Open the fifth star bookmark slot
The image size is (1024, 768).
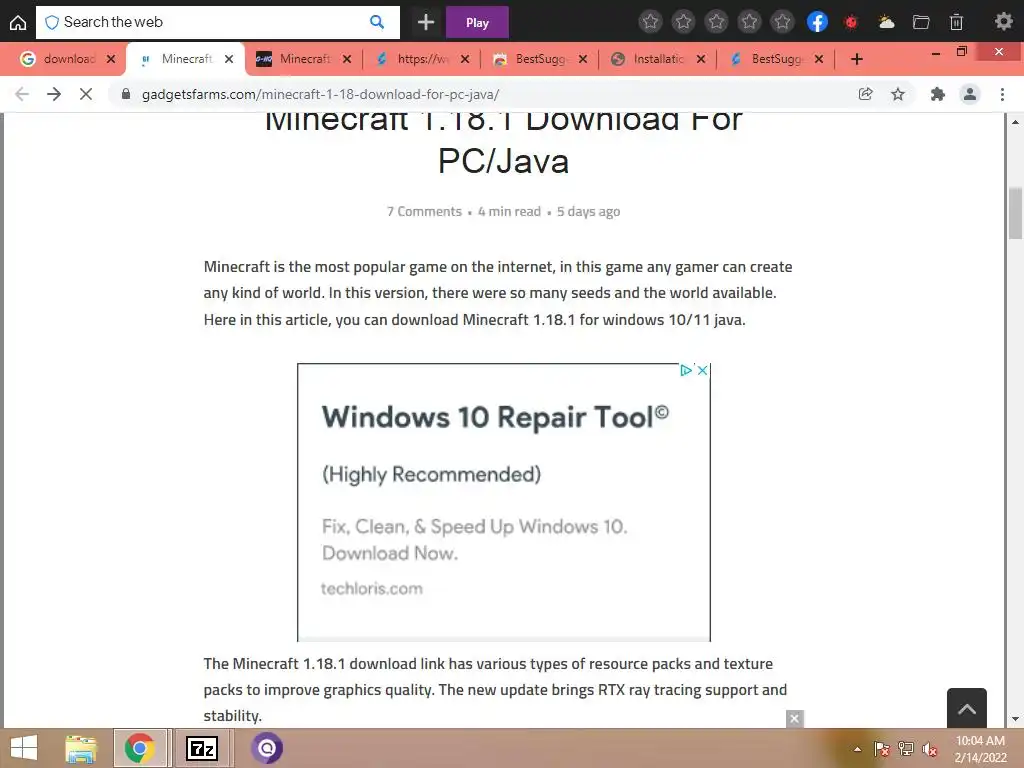click(782, 22)
